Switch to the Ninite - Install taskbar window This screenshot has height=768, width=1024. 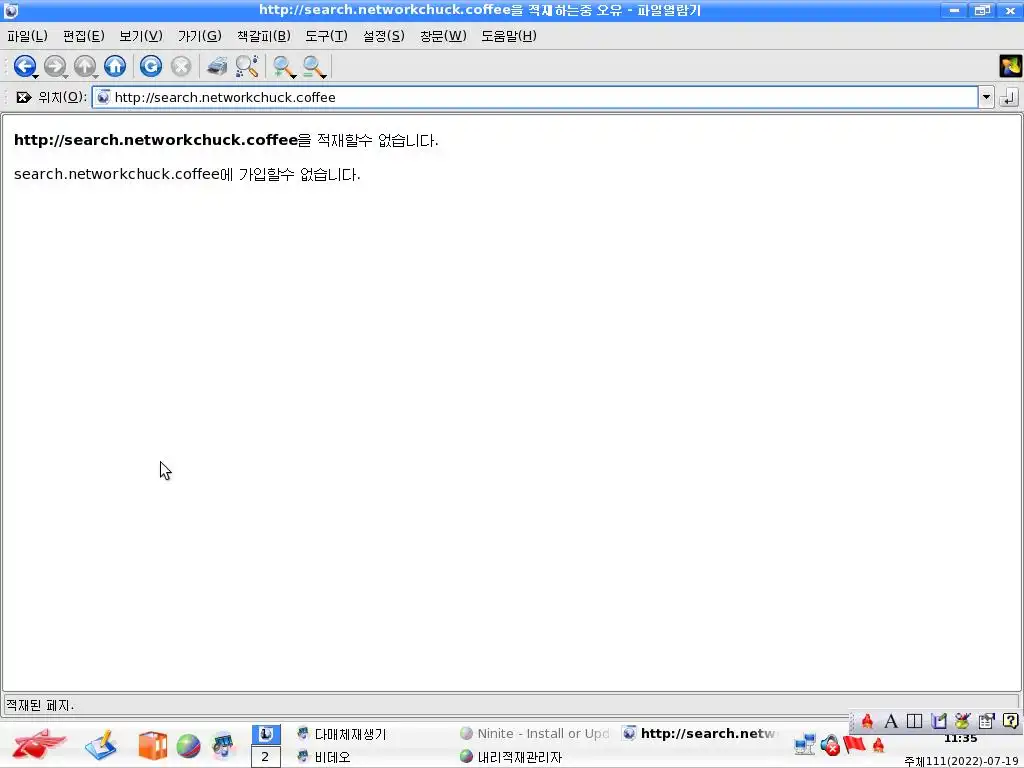pyautogui.click(x=534, y=733)
